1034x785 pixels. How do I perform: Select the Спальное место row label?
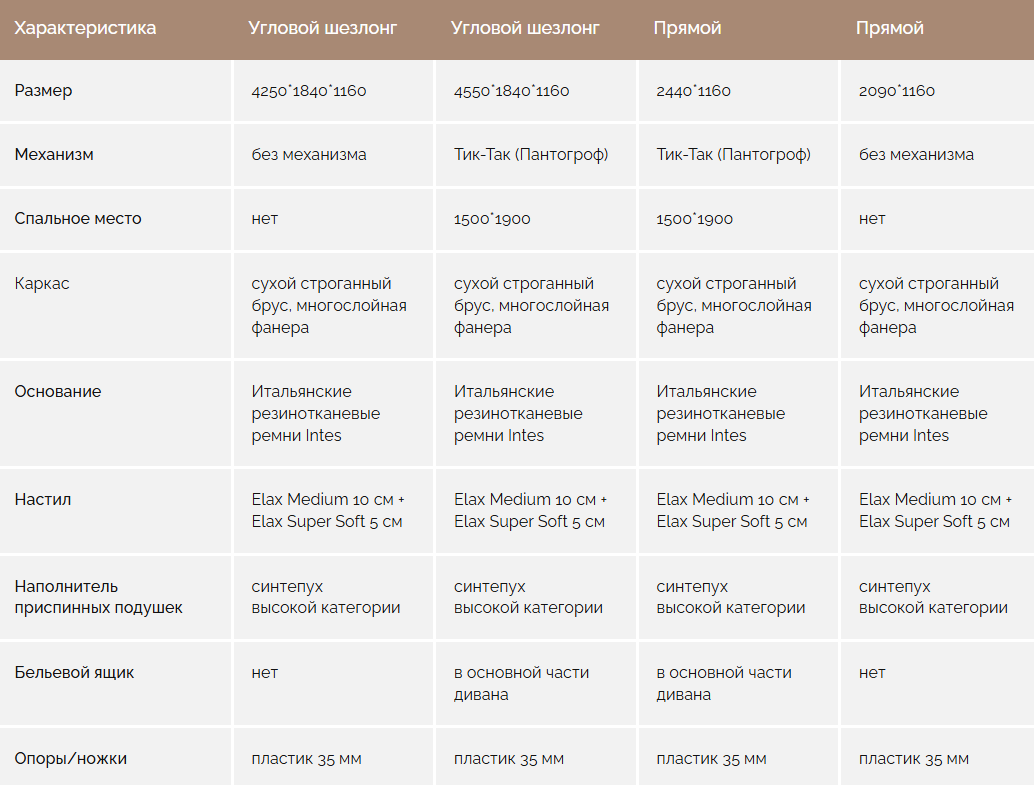[x=78, y=219]
